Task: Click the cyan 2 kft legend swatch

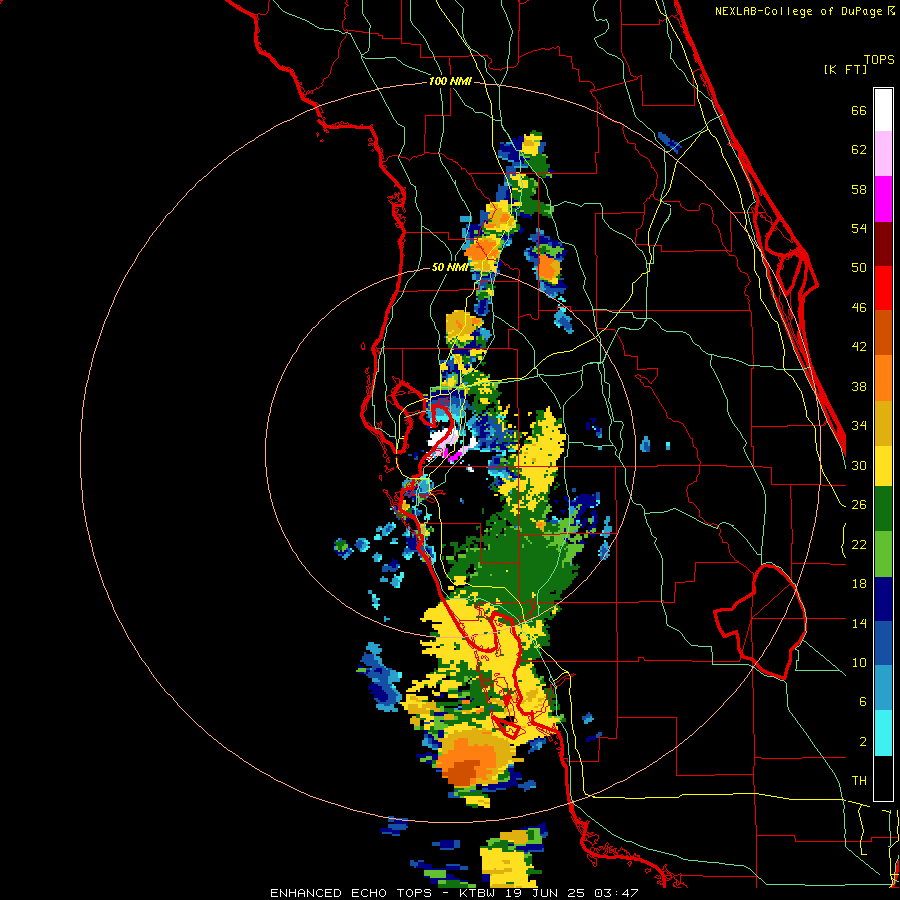Action: click(883, 733)
